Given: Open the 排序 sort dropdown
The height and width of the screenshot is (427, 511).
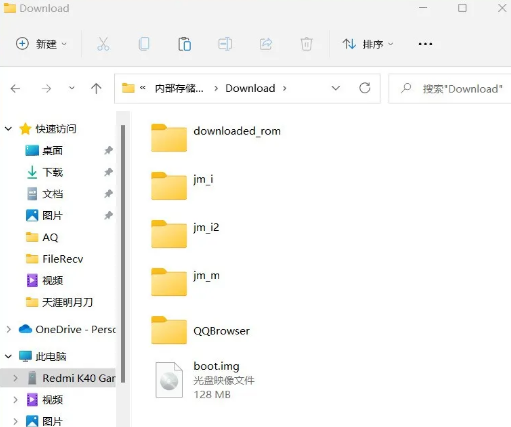Looking at the screenshot, I should click(x=368, y=44).
